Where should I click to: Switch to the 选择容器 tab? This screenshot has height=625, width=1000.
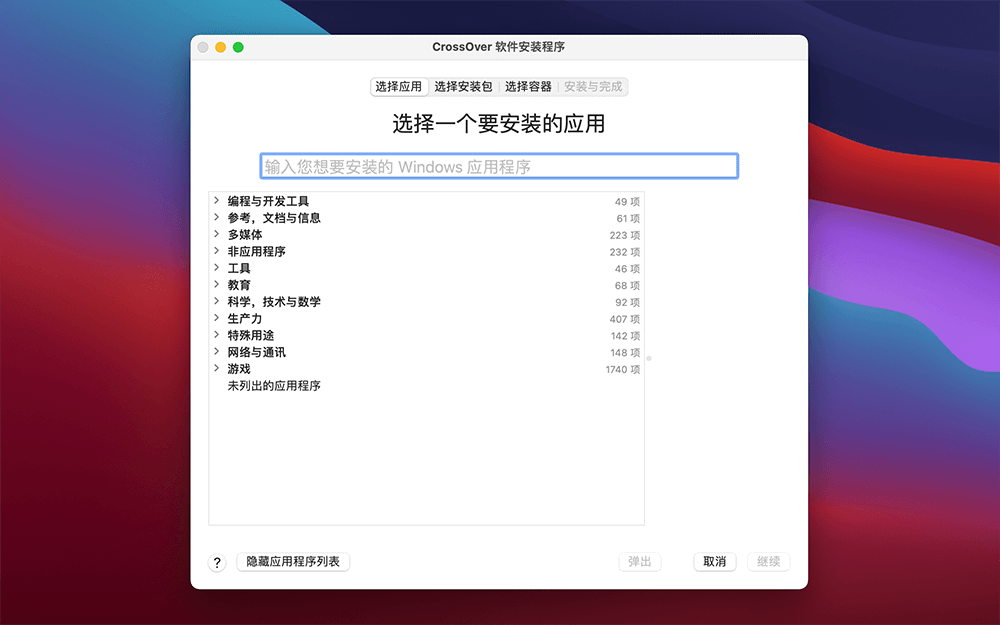(x=528, y=87)
